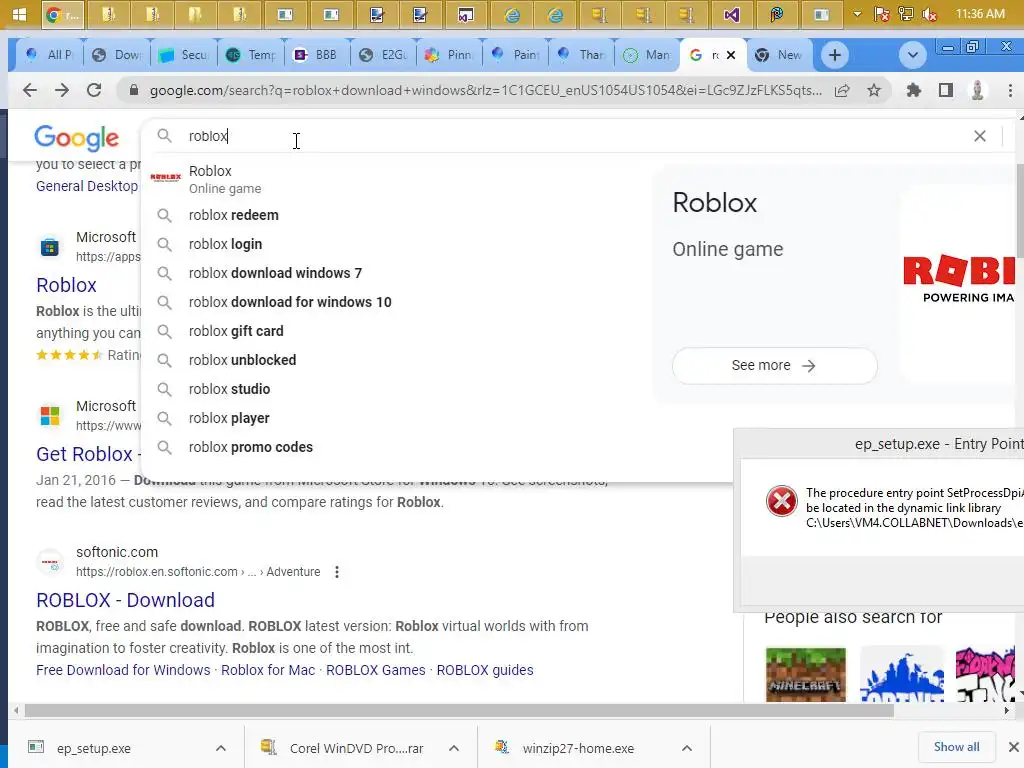
Task: Toggle the Chrome side panel
Action: pyautogui.click(x=946, y=90)
